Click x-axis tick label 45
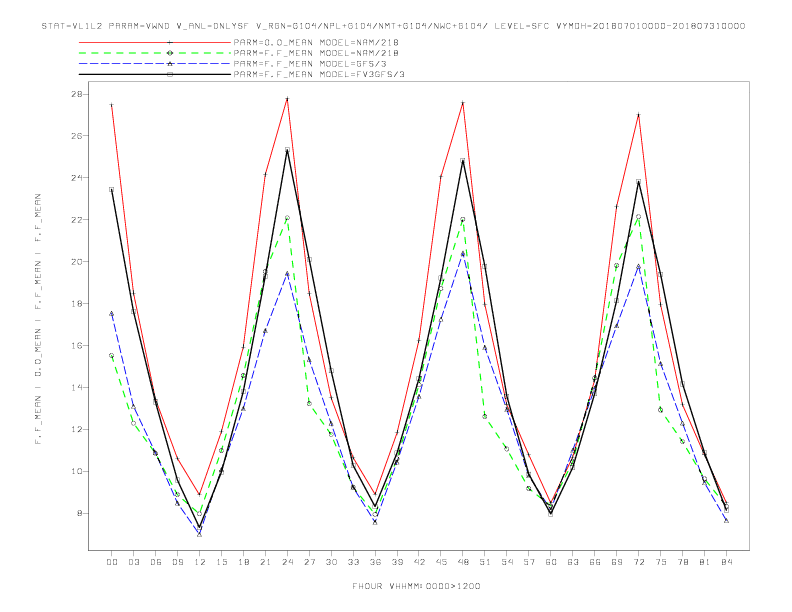 pos(441,562)
